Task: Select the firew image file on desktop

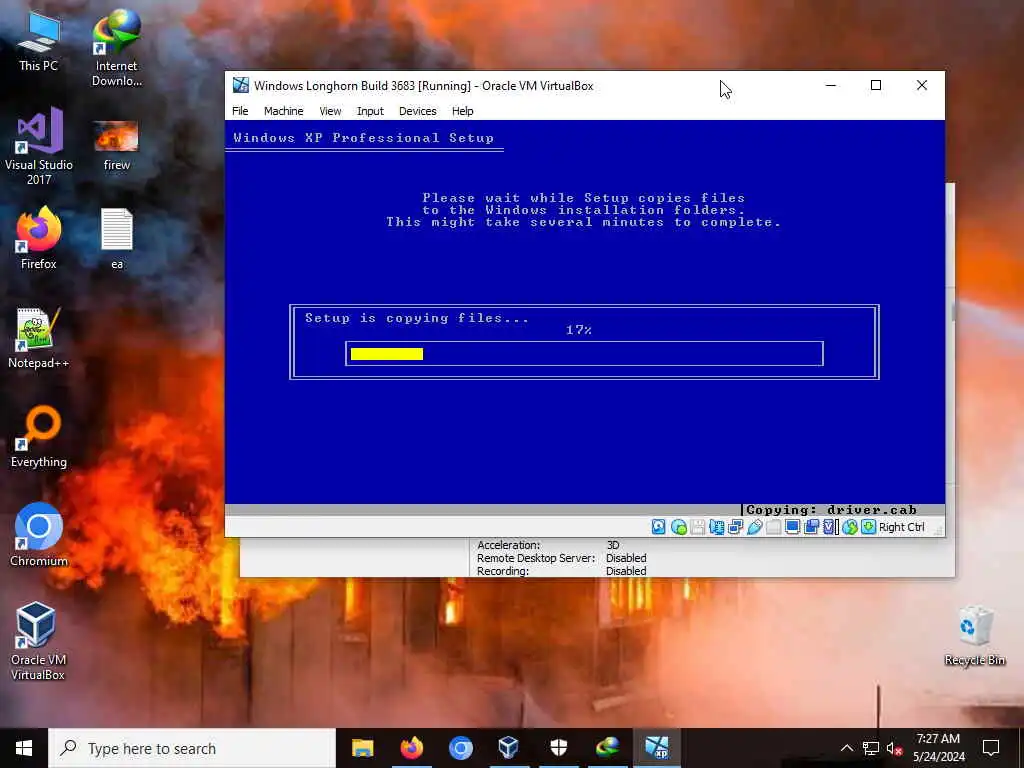Action: [116, 146]
